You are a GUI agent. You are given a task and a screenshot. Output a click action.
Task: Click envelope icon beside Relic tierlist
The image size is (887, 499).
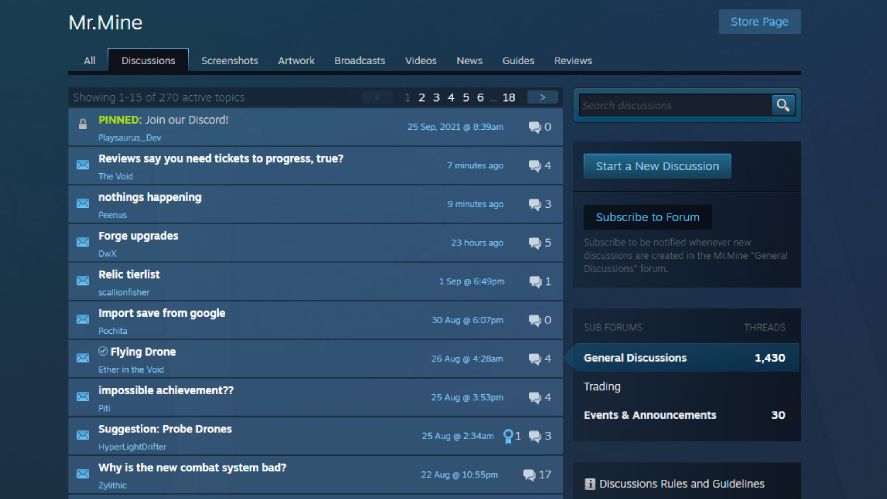[83, 281]
